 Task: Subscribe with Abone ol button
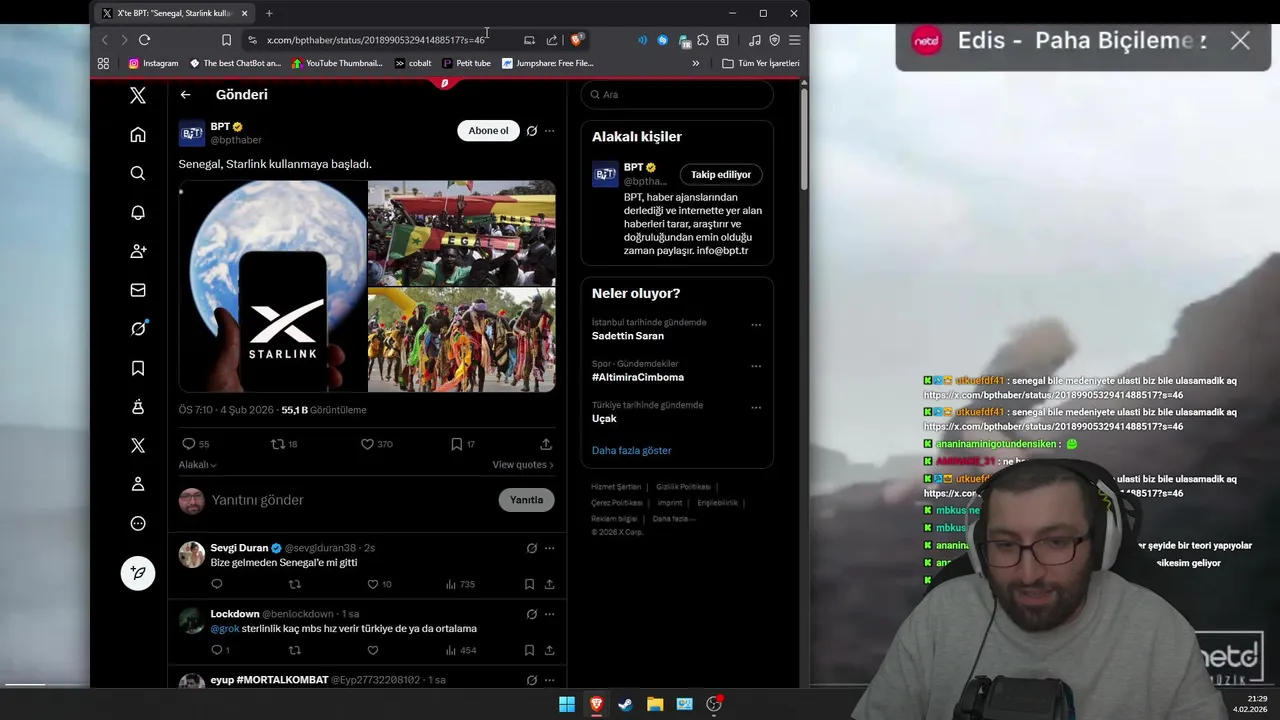pos(488,131)
